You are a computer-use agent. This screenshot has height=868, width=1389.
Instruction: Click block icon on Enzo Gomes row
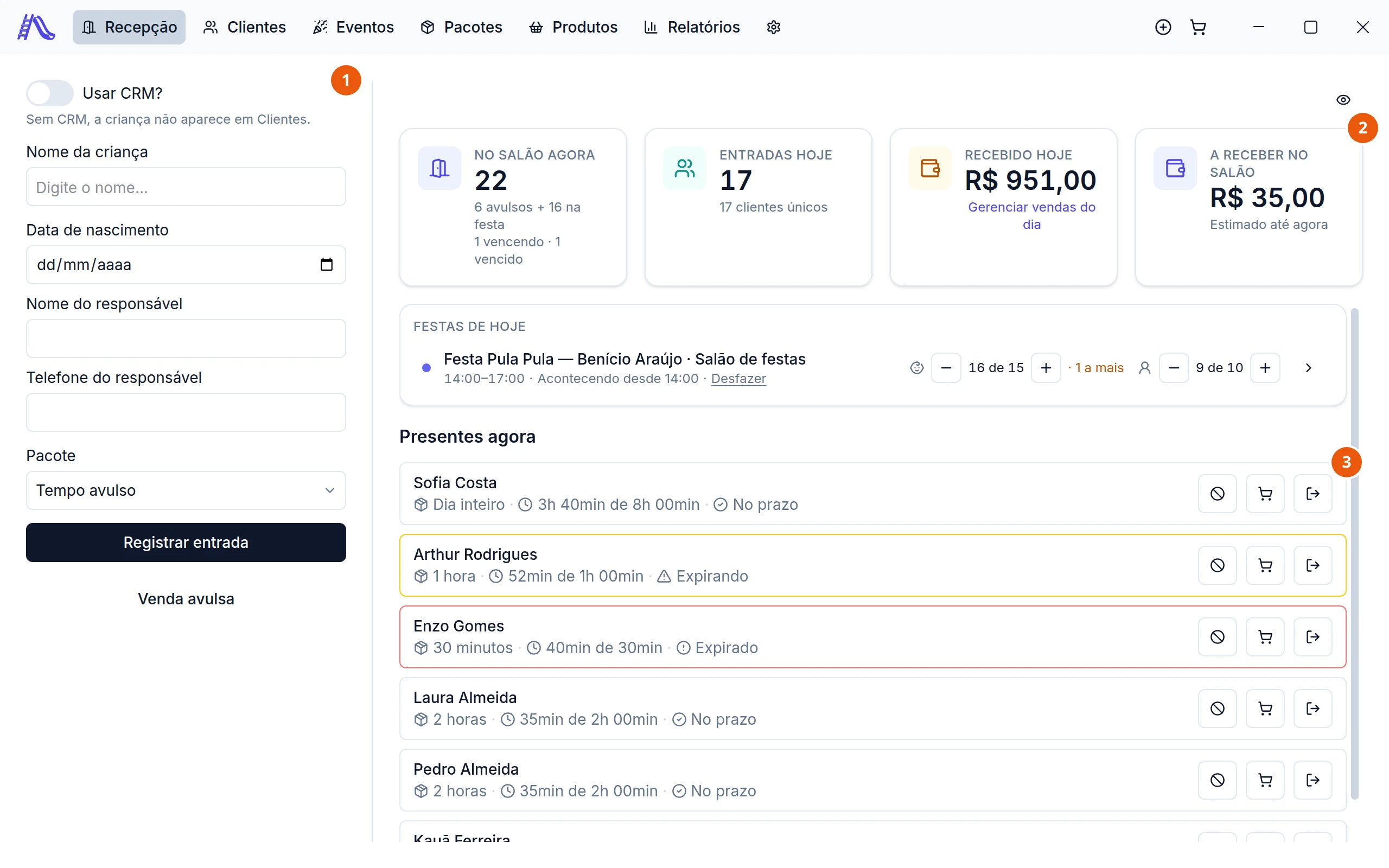(x=1217, y=637)
